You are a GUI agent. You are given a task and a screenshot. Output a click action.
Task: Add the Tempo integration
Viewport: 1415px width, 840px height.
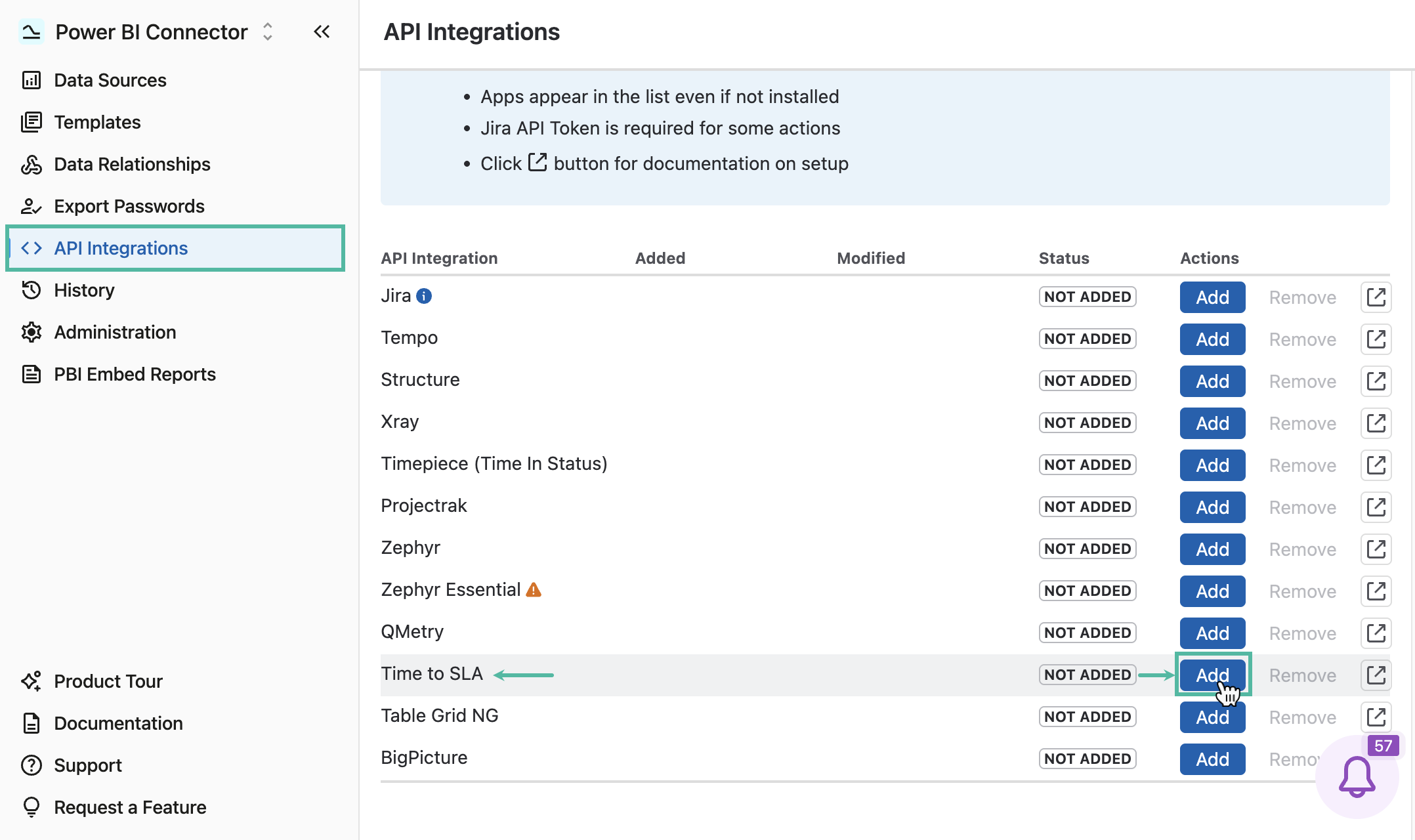[x=1212, y=339]
